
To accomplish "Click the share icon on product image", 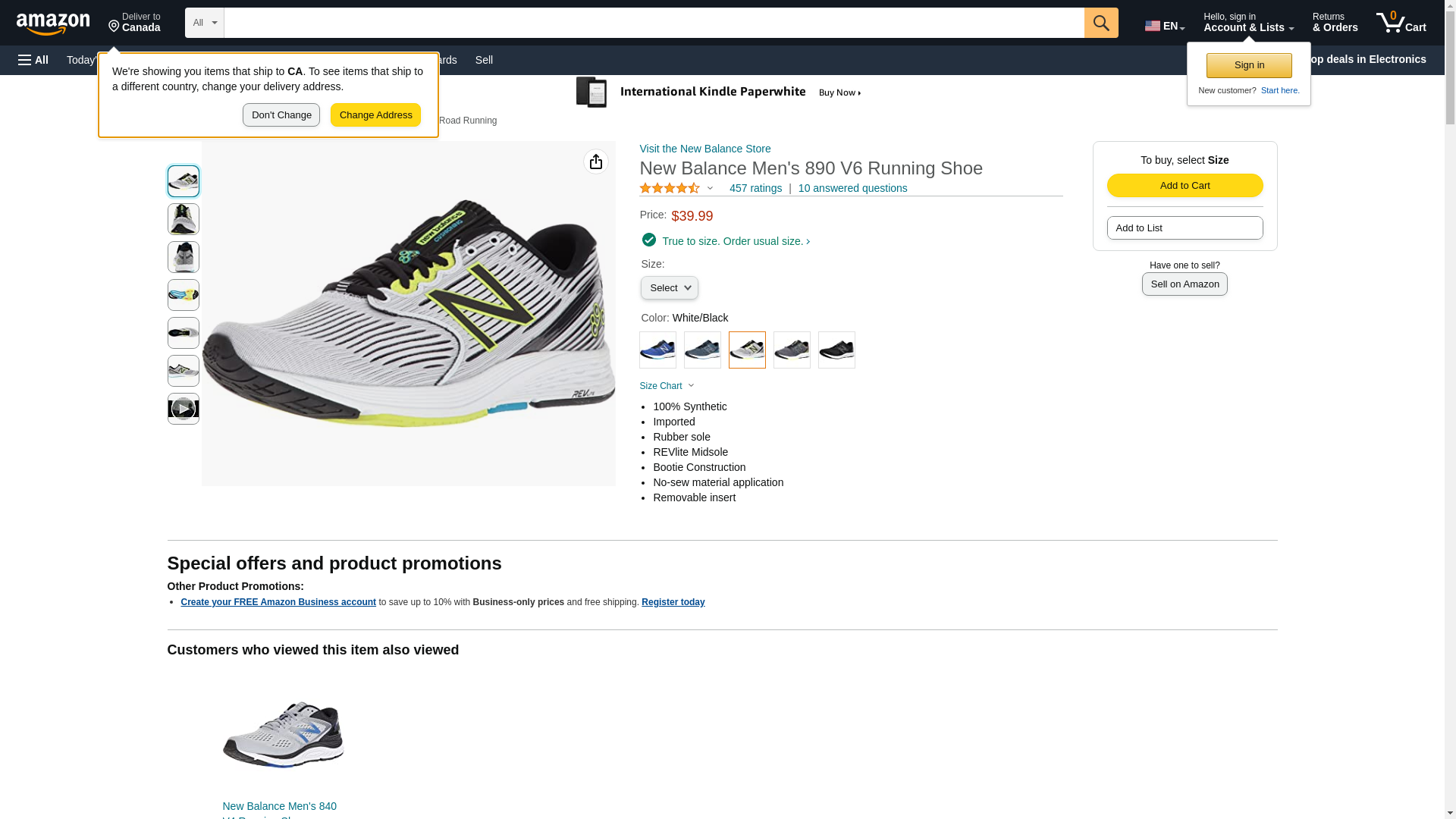I will click(x=595, y=162).
